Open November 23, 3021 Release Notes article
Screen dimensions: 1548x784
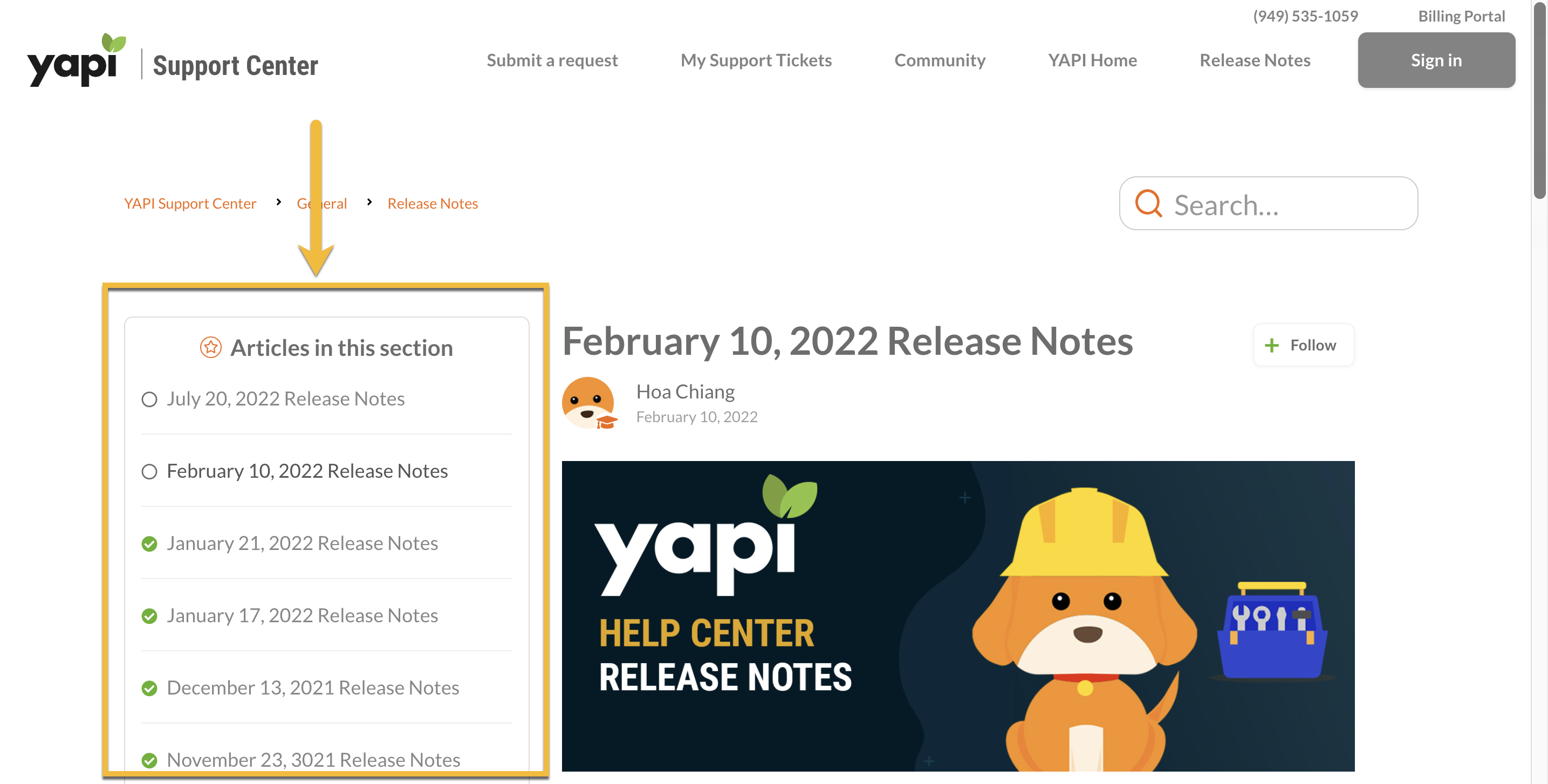point(313,759)
